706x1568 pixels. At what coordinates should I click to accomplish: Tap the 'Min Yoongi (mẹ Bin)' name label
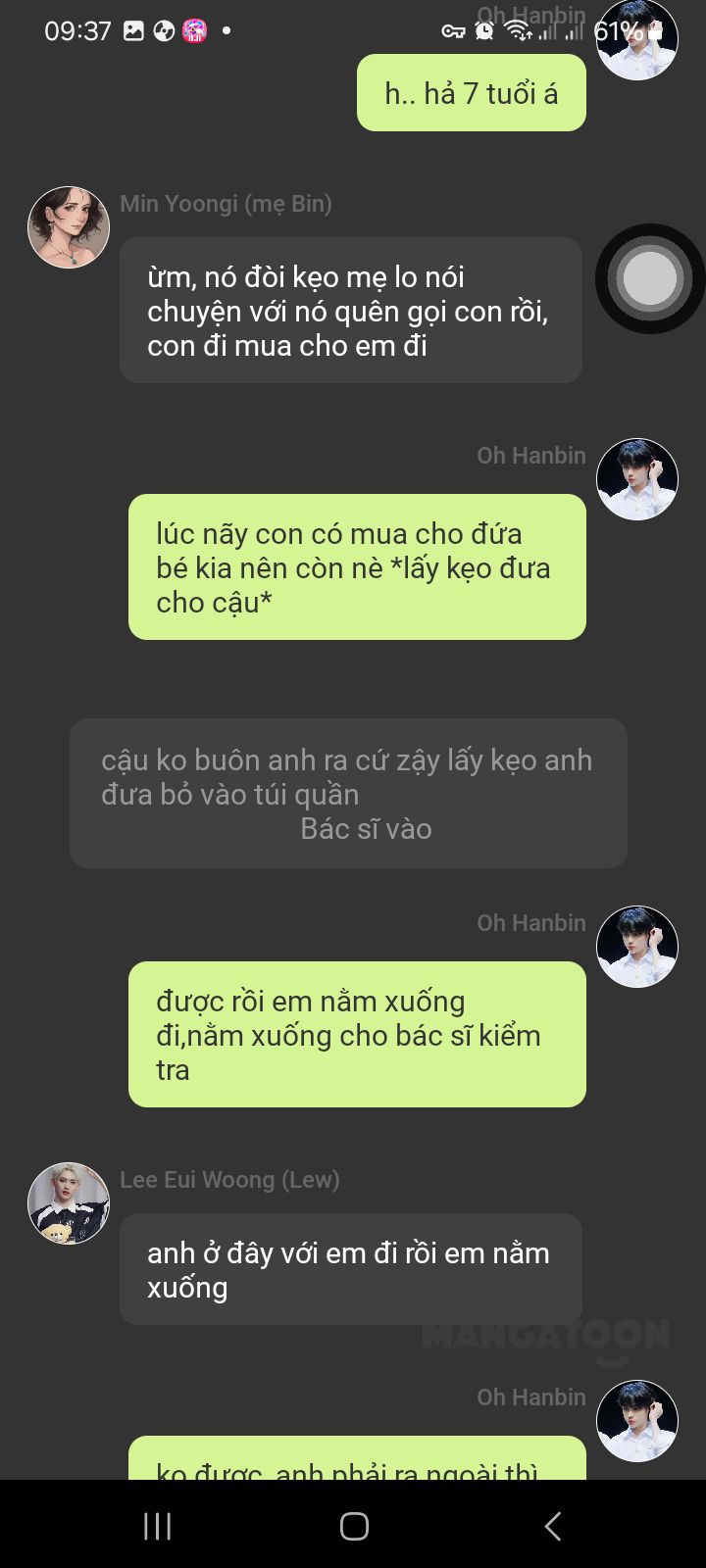coord(226,204)
